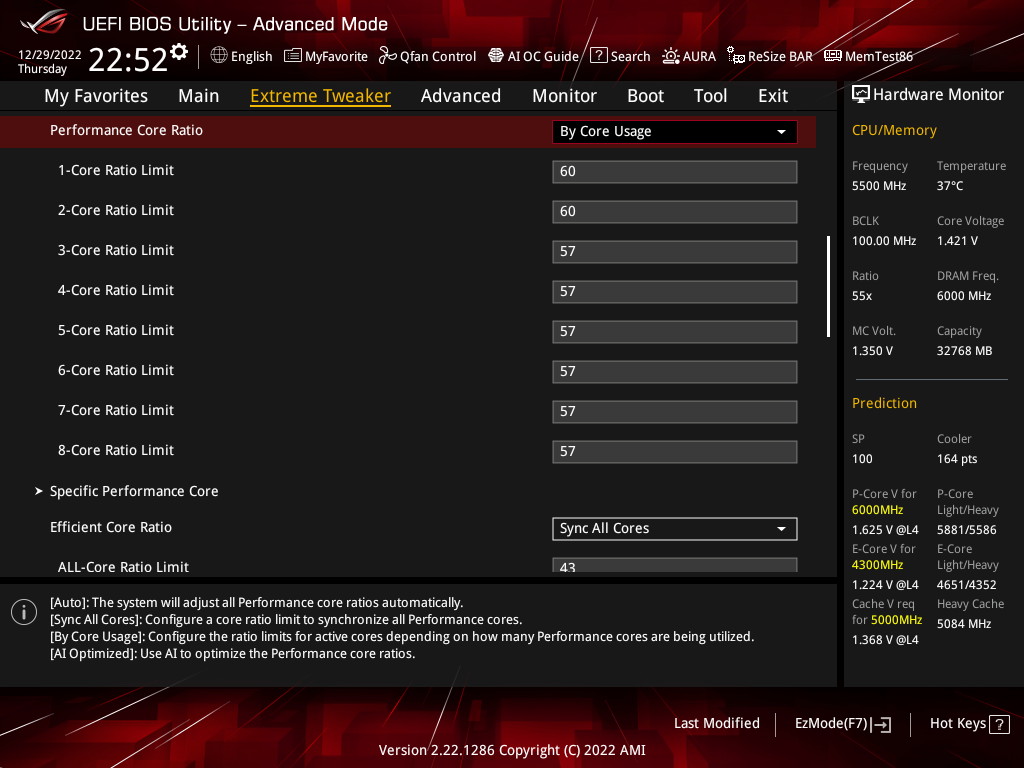Click the 4300MHz E-Core prediction value

(x=877, y=564)
